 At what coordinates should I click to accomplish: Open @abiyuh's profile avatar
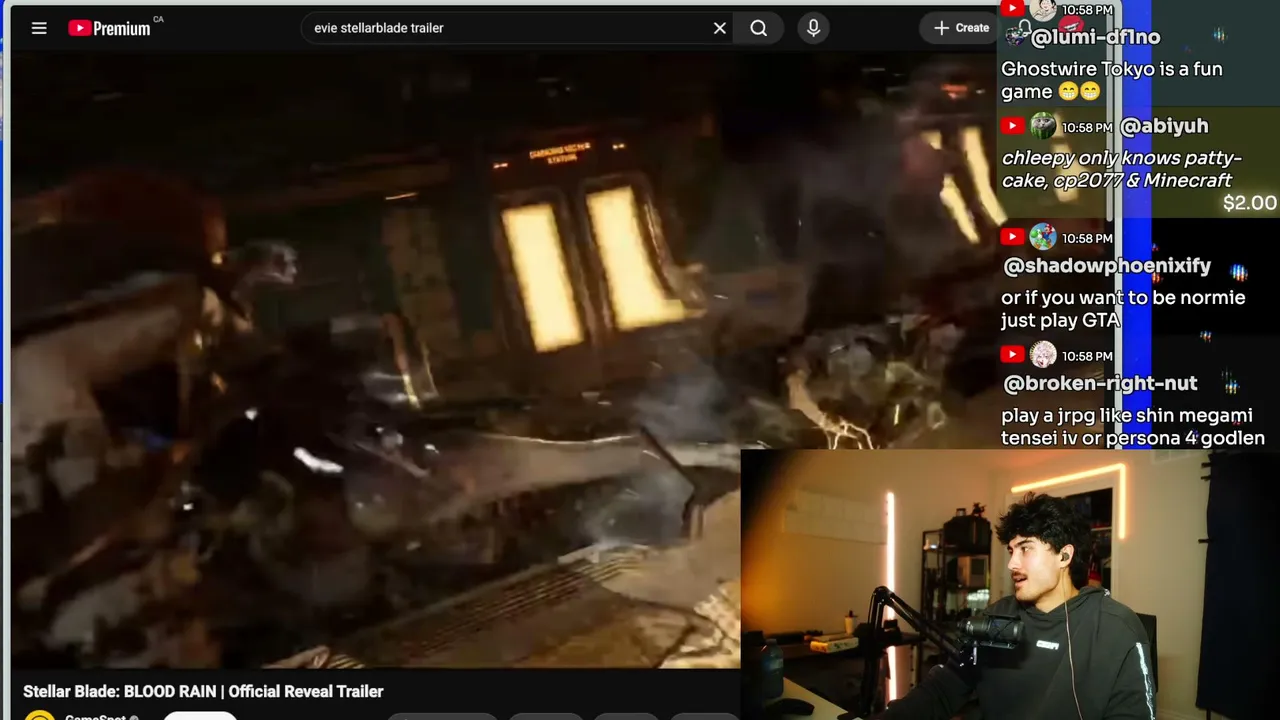tap(1043, 126)
